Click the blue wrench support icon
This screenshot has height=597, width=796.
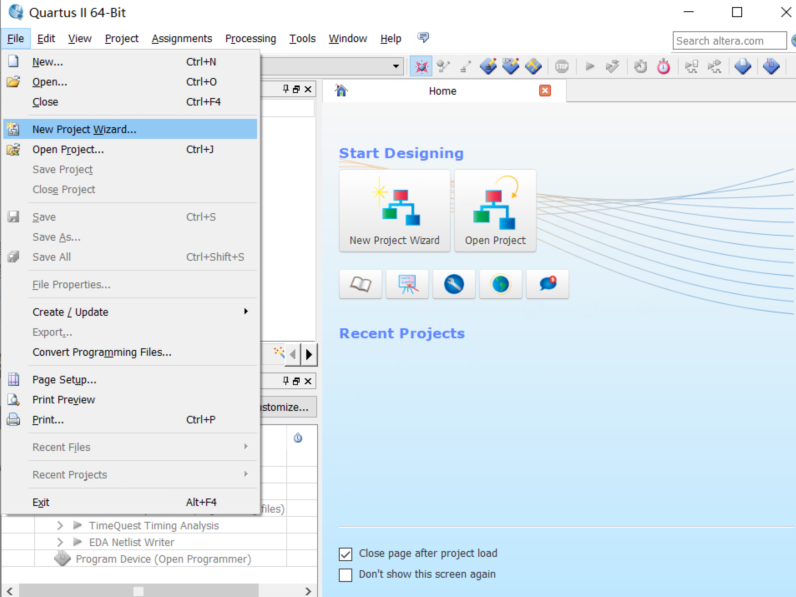click(x=454, y=284)
